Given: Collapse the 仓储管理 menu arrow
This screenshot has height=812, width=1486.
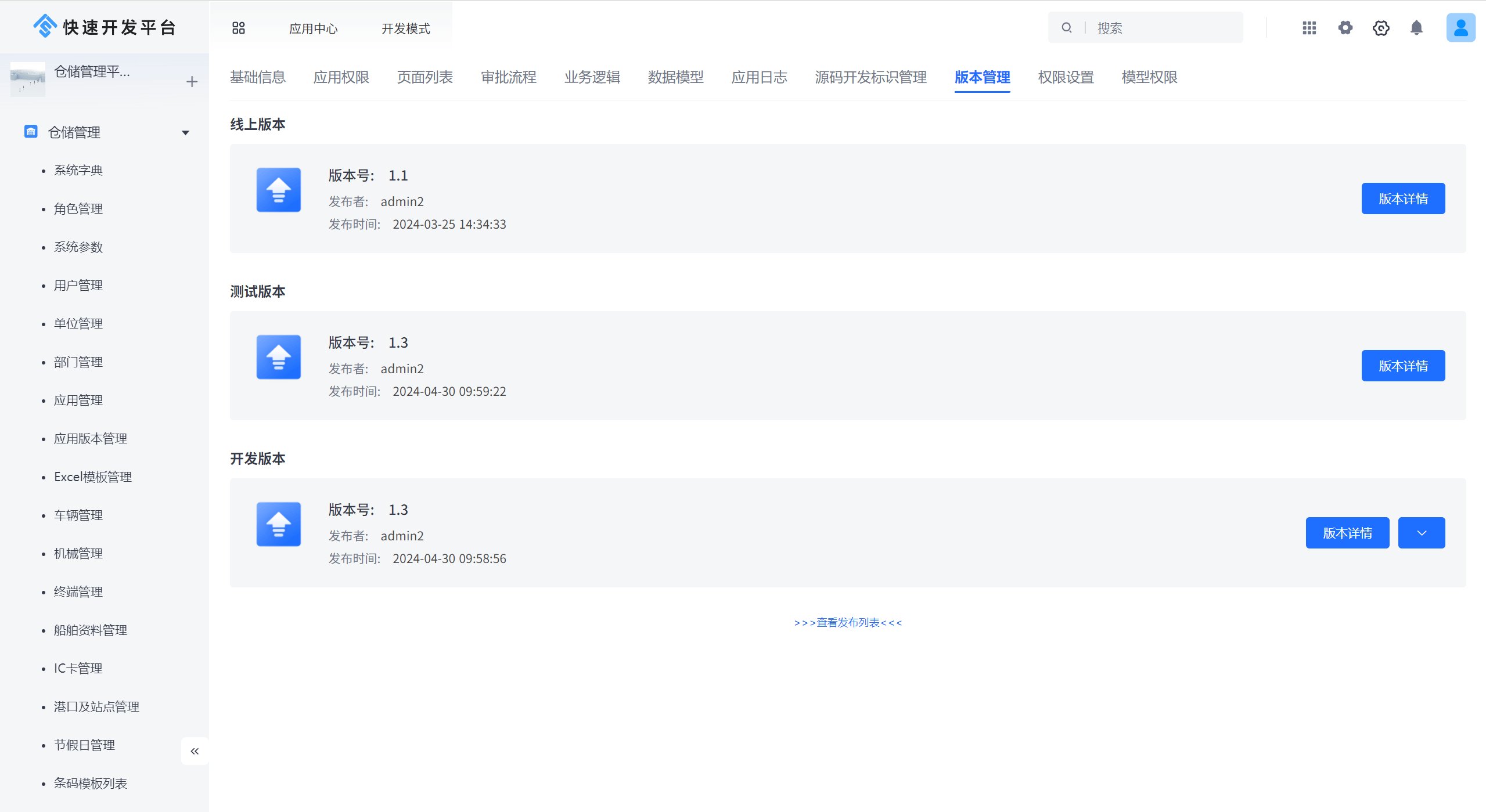Looking at the screenshot, I should click(x=185, y=133).
